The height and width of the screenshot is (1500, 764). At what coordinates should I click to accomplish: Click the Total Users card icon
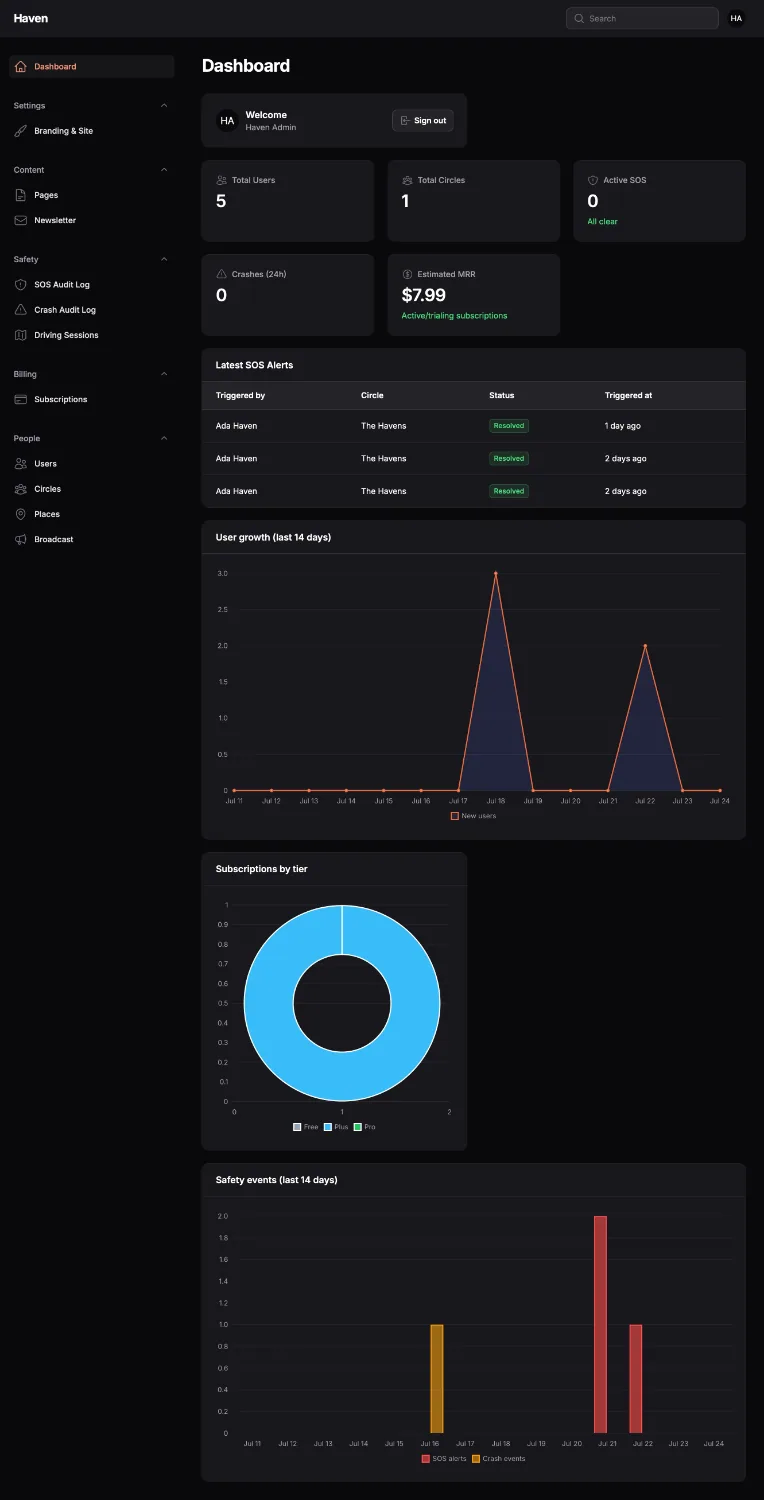coord(221,180)
